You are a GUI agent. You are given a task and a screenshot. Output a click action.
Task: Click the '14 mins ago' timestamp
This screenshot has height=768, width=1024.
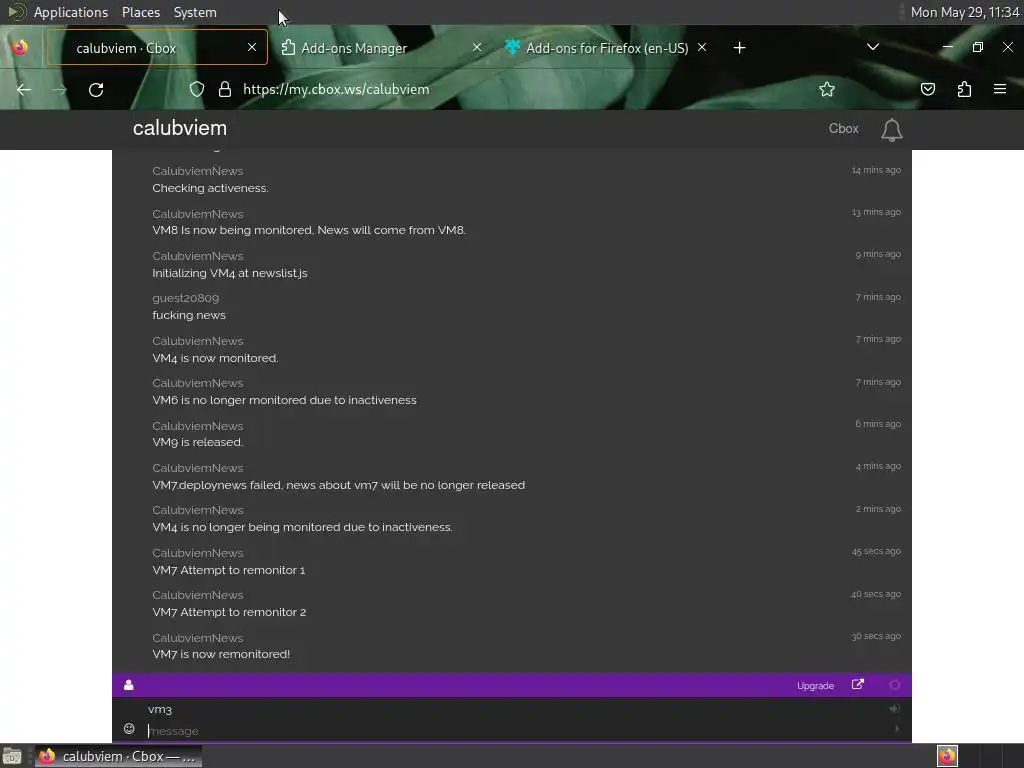[876, 170]
